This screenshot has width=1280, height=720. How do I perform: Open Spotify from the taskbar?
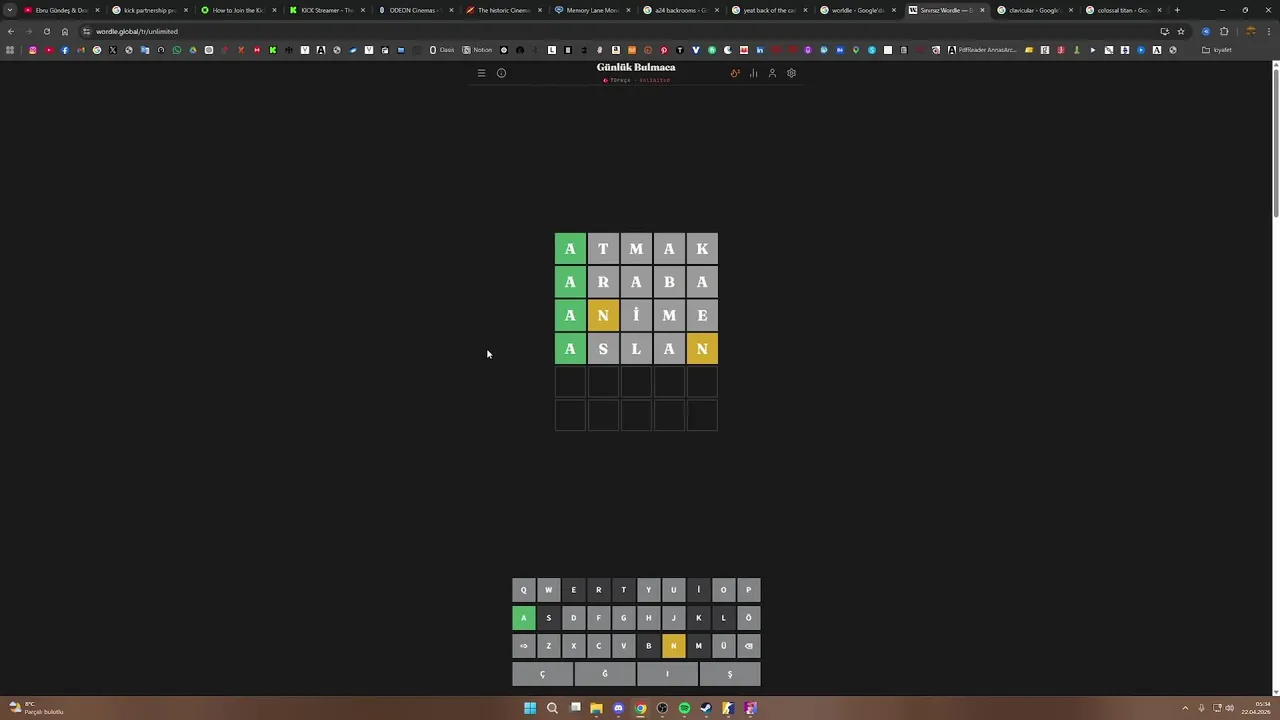coord(684,709)
